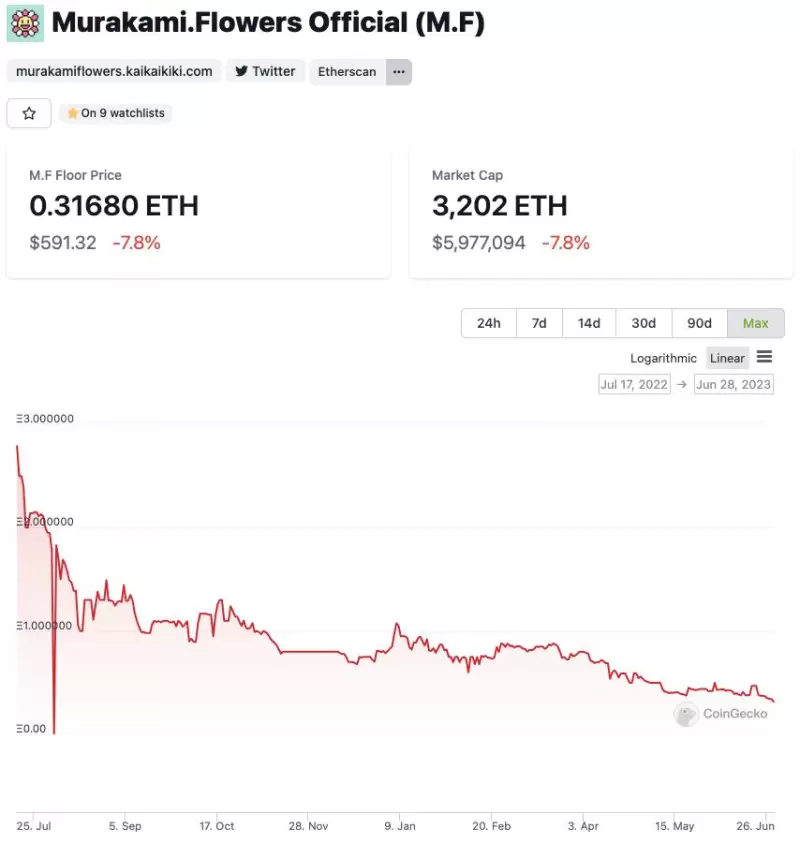Click the Jul 17, 2022 start date field
800x843 pixels.
pos(634,384)
